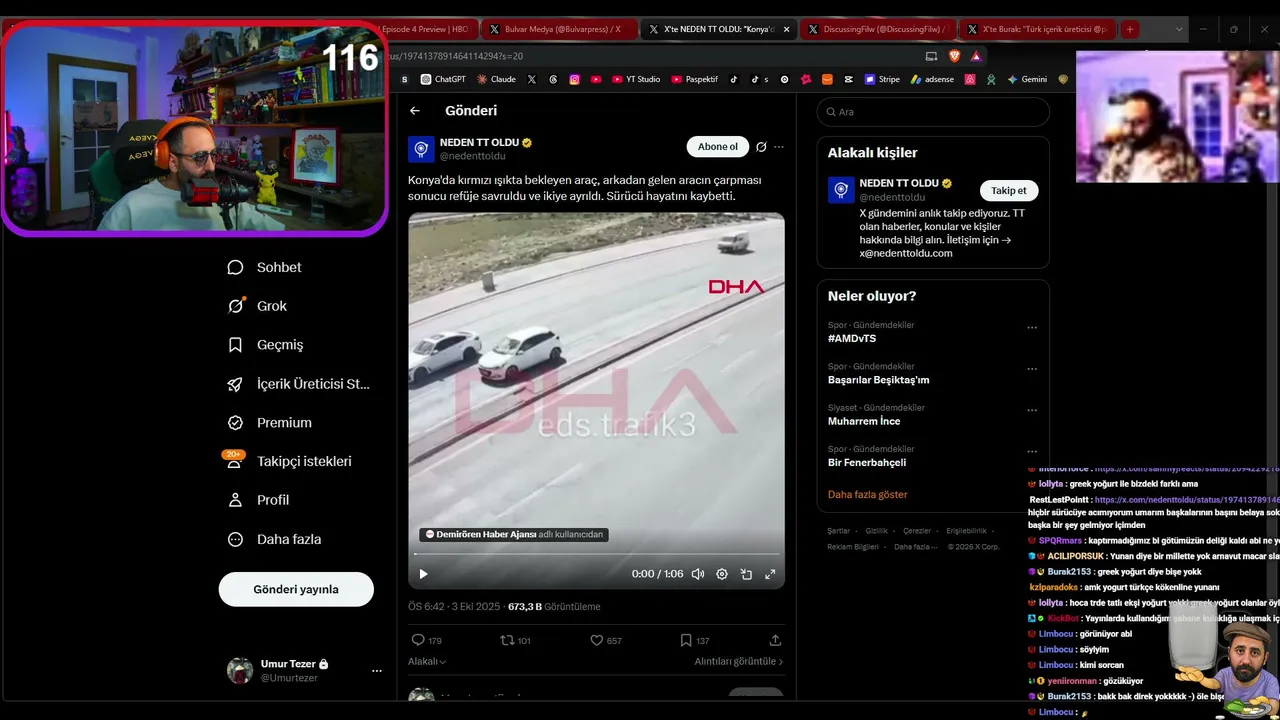Viewport: 1280px width, 720px height.
Task: Reply to the post with 179 comments
Action: 426,640
